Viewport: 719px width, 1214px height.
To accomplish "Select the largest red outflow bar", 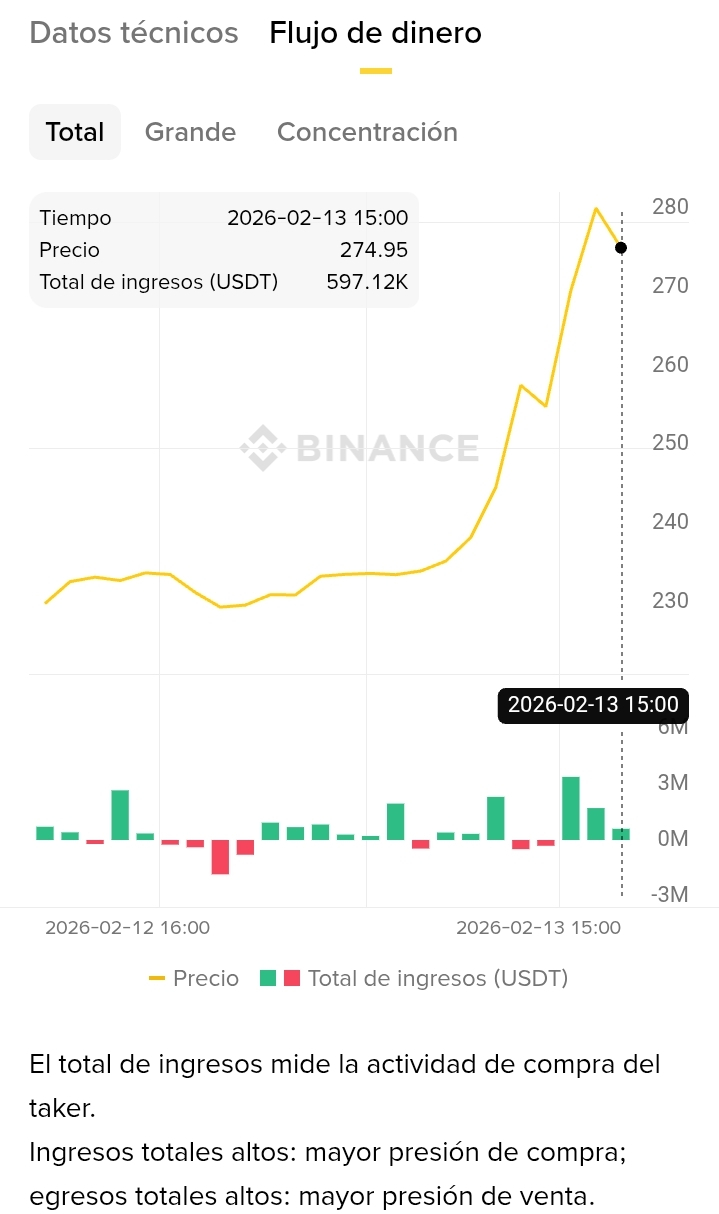I will tap(220, 857).
